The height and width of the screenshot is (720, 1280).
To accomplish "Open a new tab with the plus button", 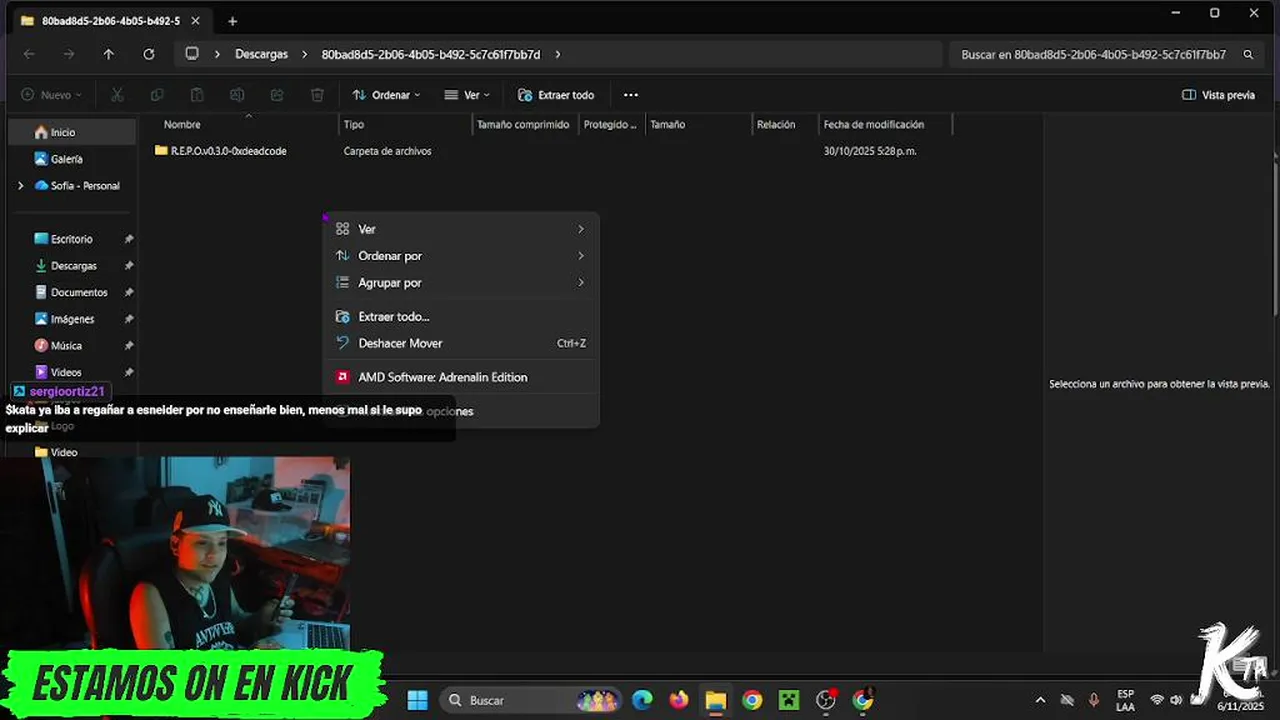I will click(x=232, y=21).
